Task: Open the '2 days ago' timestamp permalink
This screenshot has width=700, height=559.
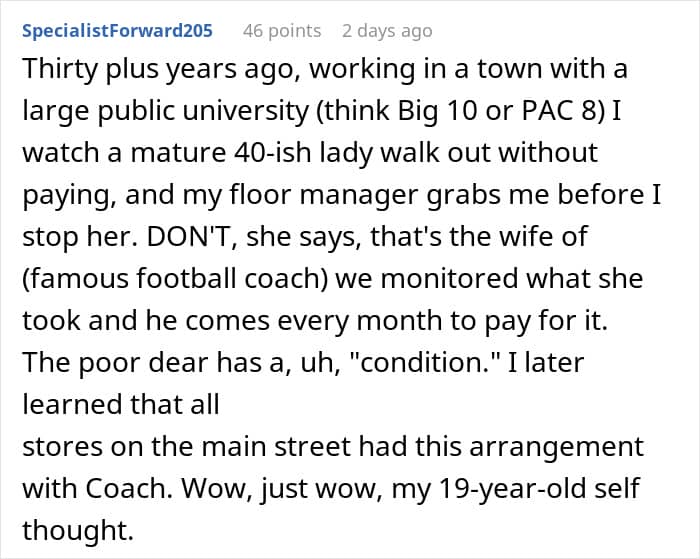Action: click(x=386, y=30)
